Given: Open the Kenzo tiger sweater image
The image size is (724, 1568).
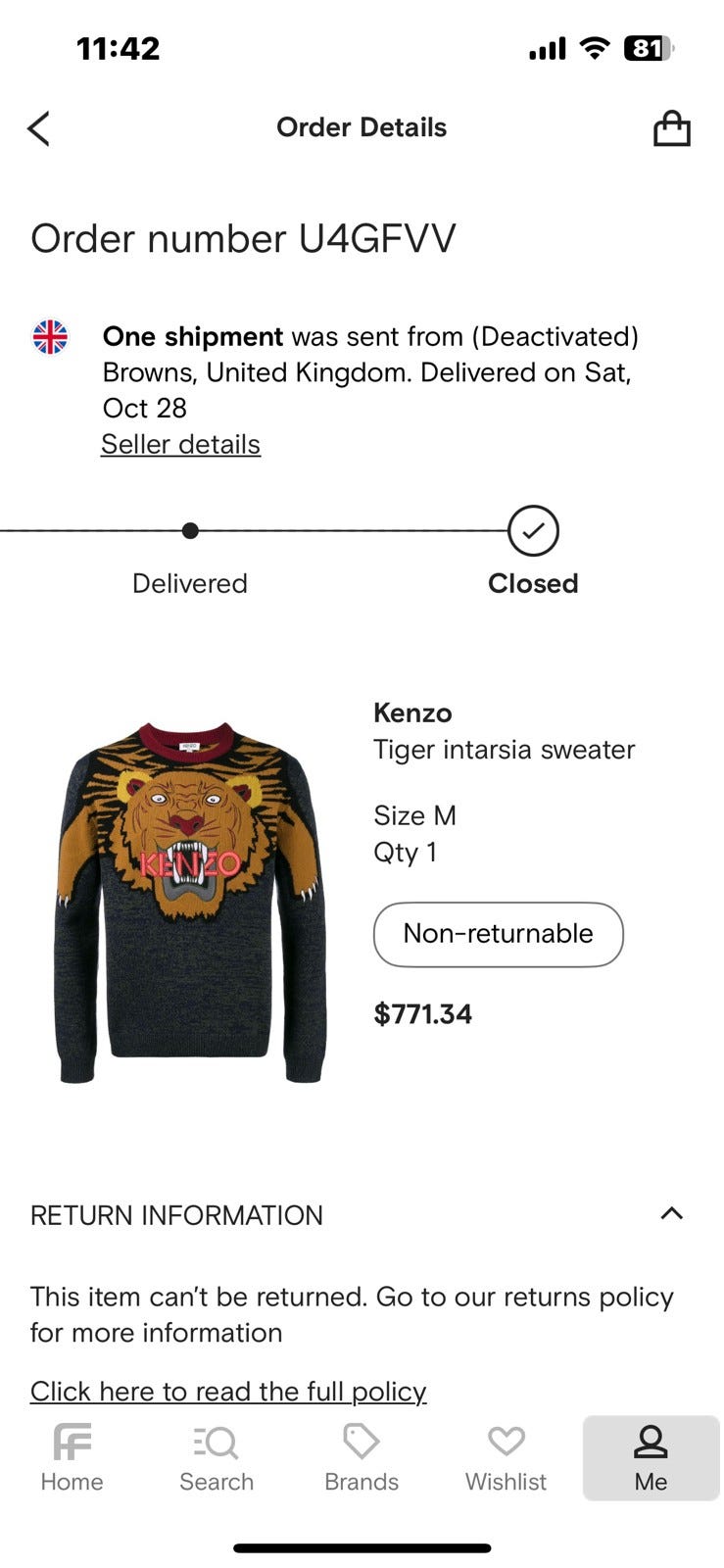Looking at the screenshot, I should click(x=190, y=903).
